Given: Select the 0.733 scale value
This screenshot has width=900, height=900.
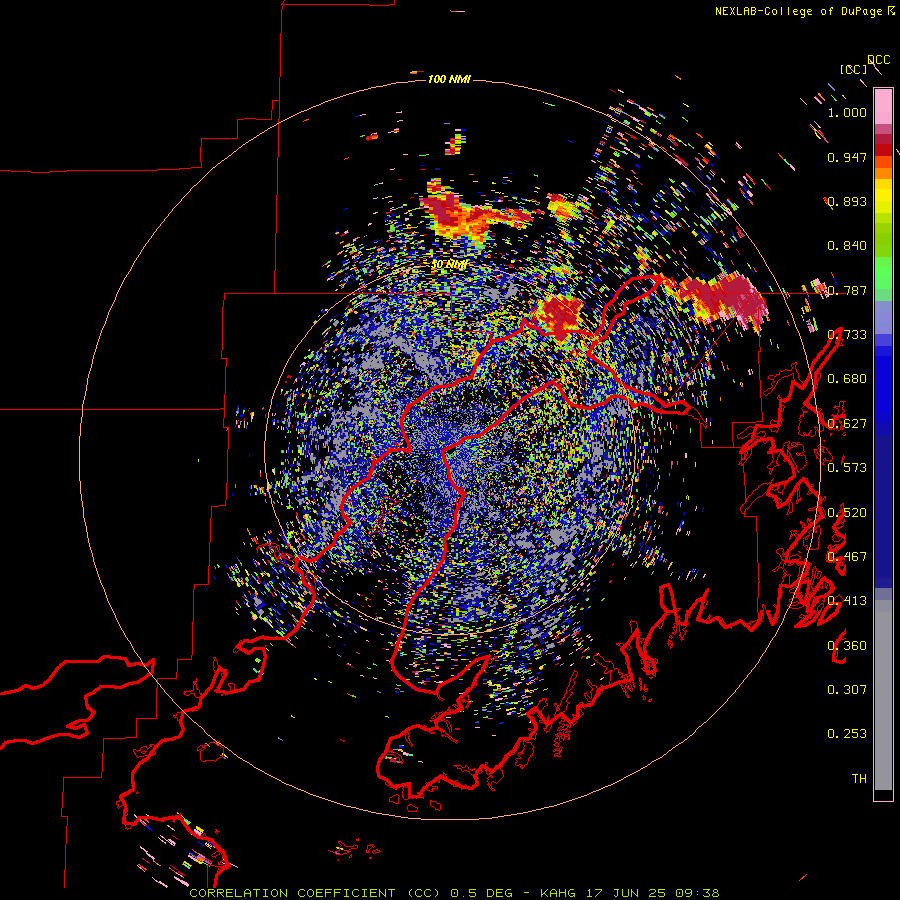Looking at the screenshot, I should point(847,335).
